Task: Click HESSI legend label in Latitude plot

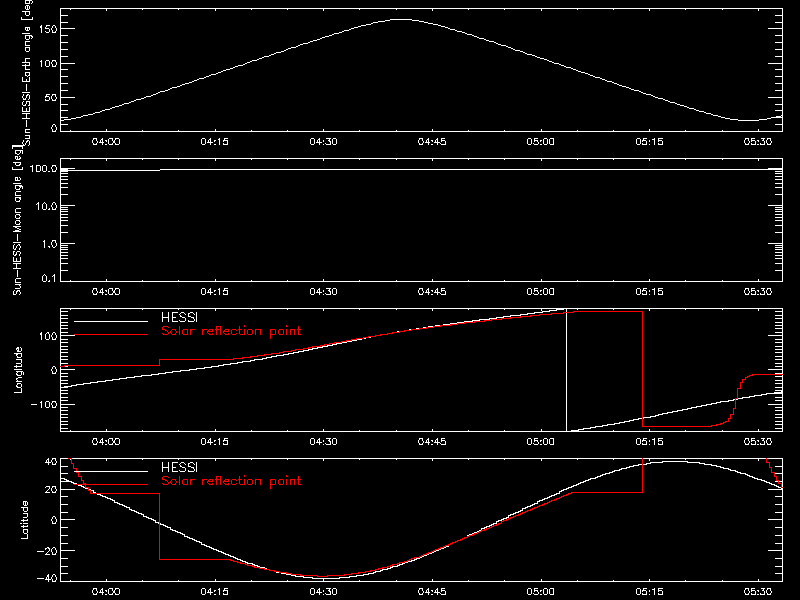Action: click(179, 468)
